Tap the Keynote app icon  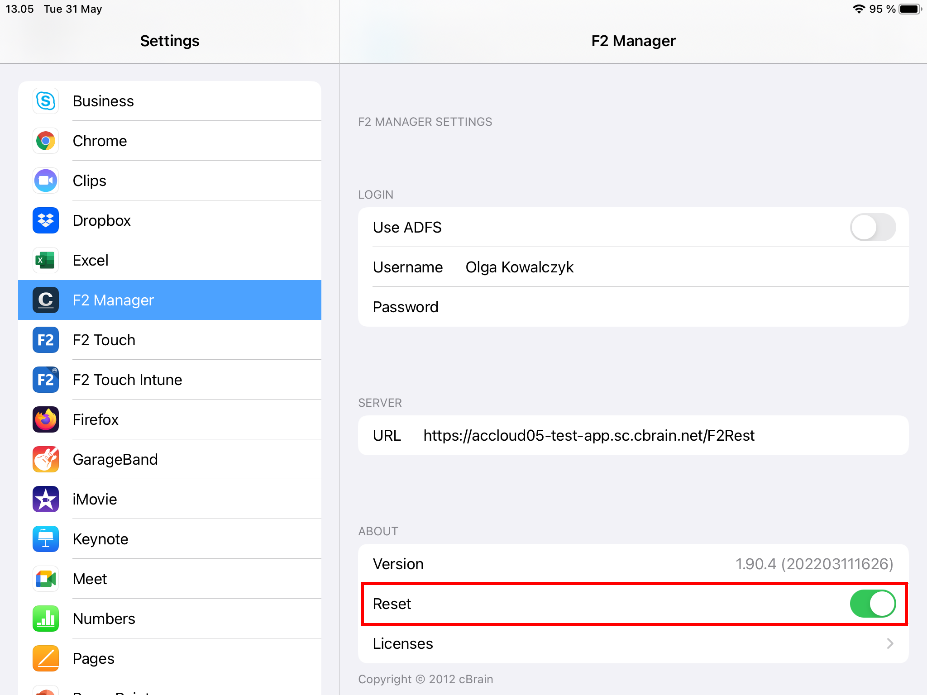(45, 539)
